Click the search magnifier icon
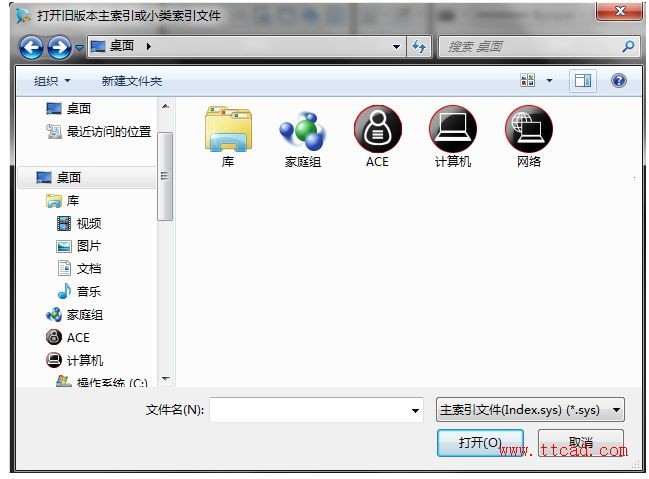Viewport: 649px width, 479px height. [x=628, y=46]
